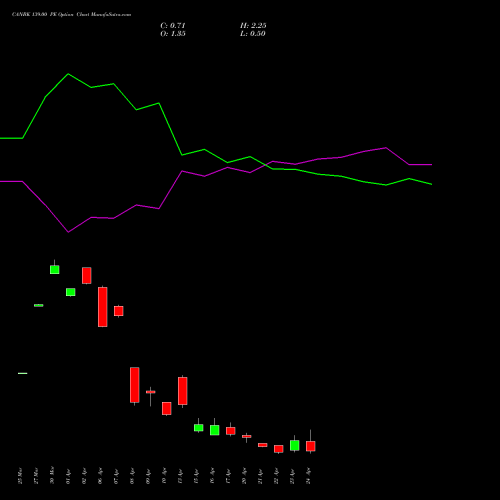Click the red candlestick for 13 Apr
This screenshot has width=500, height=500.
[183, 391]
